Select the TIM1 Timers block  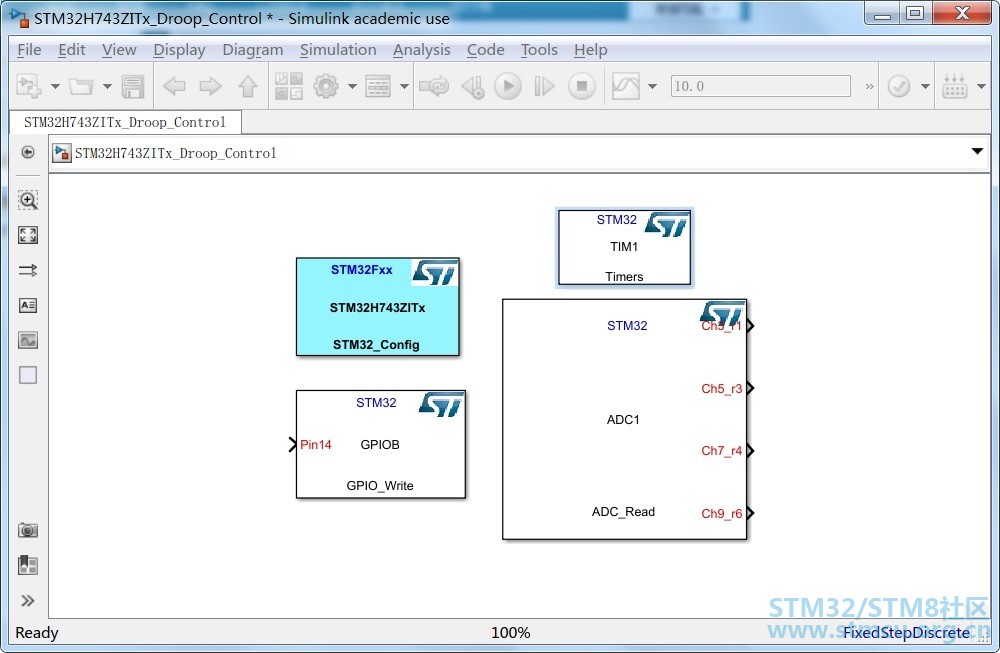tap(624, 247)
